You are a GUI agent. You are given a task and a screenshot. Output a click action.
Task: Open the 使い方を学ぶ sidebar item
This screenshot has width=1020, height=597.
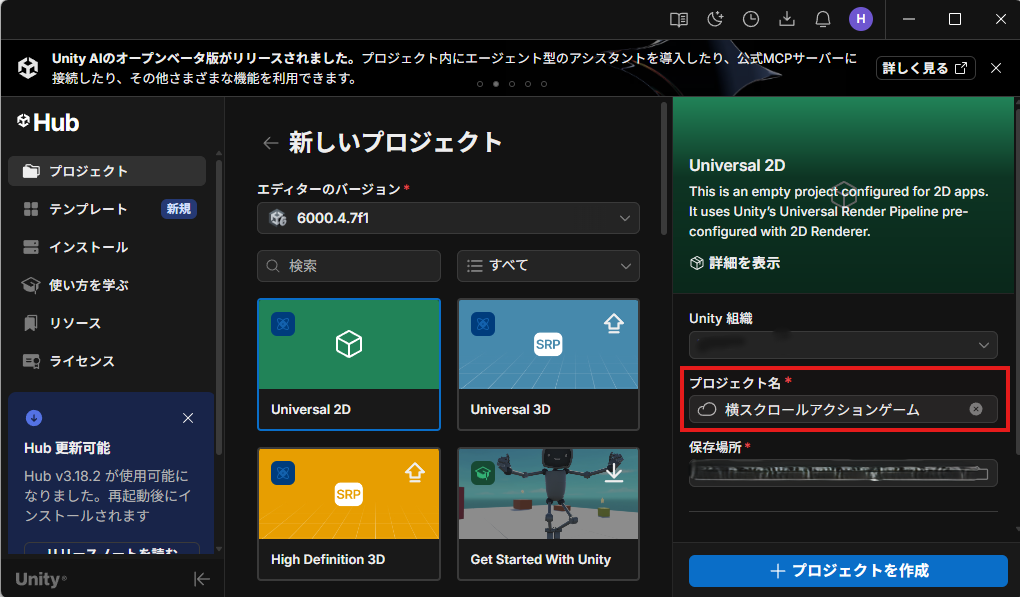pos(107,285)
